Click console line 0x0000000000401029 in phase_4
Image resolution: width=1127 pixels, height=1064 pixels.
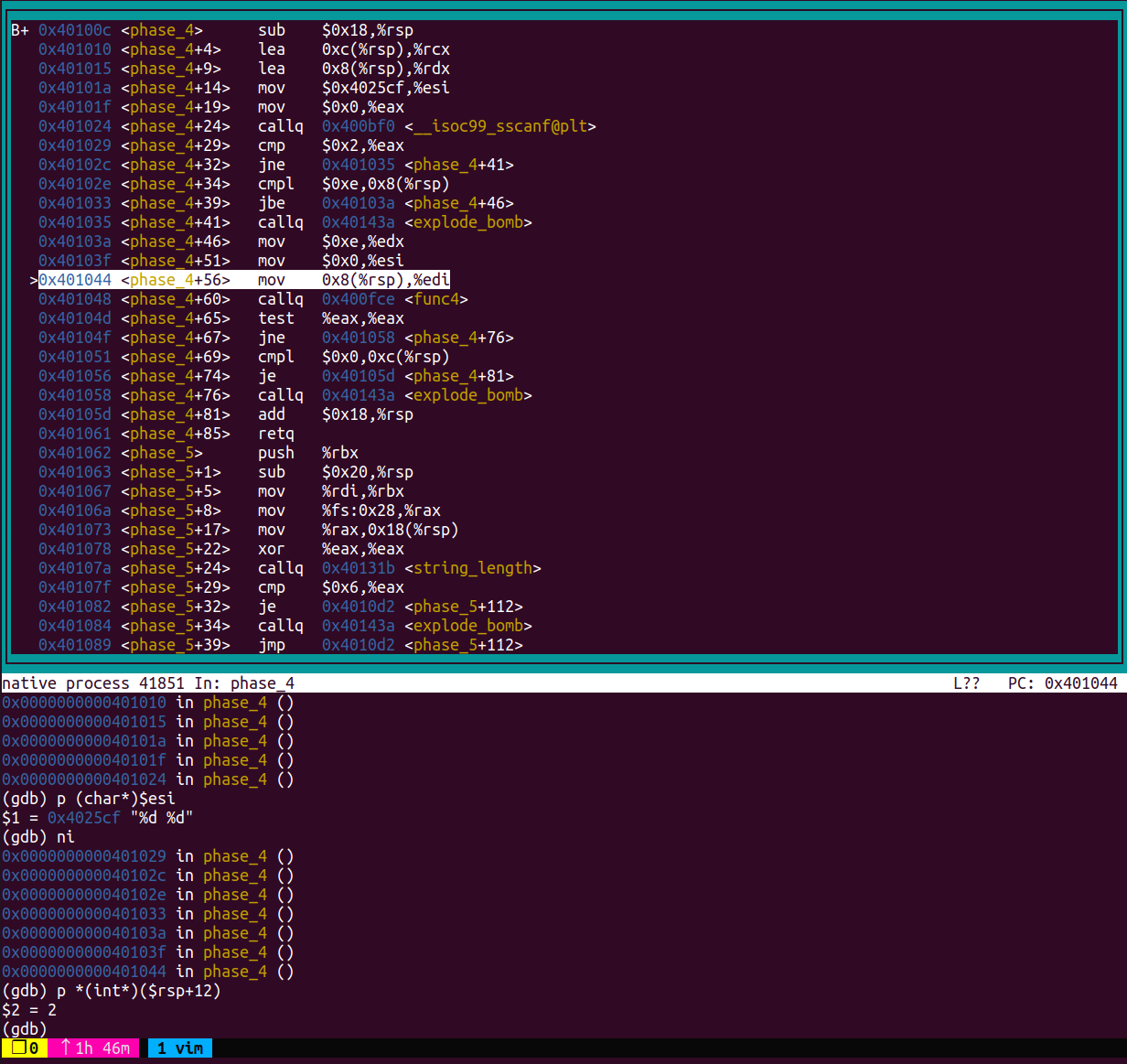tap(148, 856)
